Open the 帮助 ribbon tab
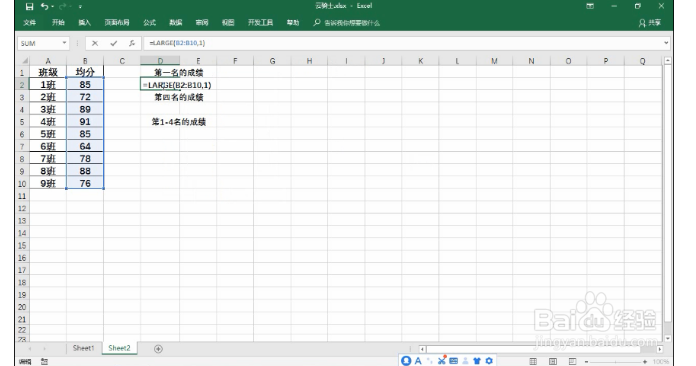The height and width of the screenshot is (366, 696). click(x=293, y=23)
